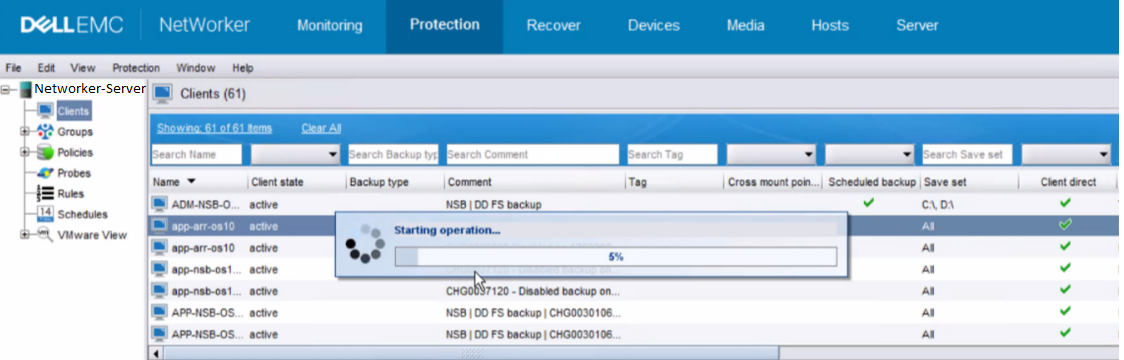
Task: Open the Media tab
Action: coord(746,25)
